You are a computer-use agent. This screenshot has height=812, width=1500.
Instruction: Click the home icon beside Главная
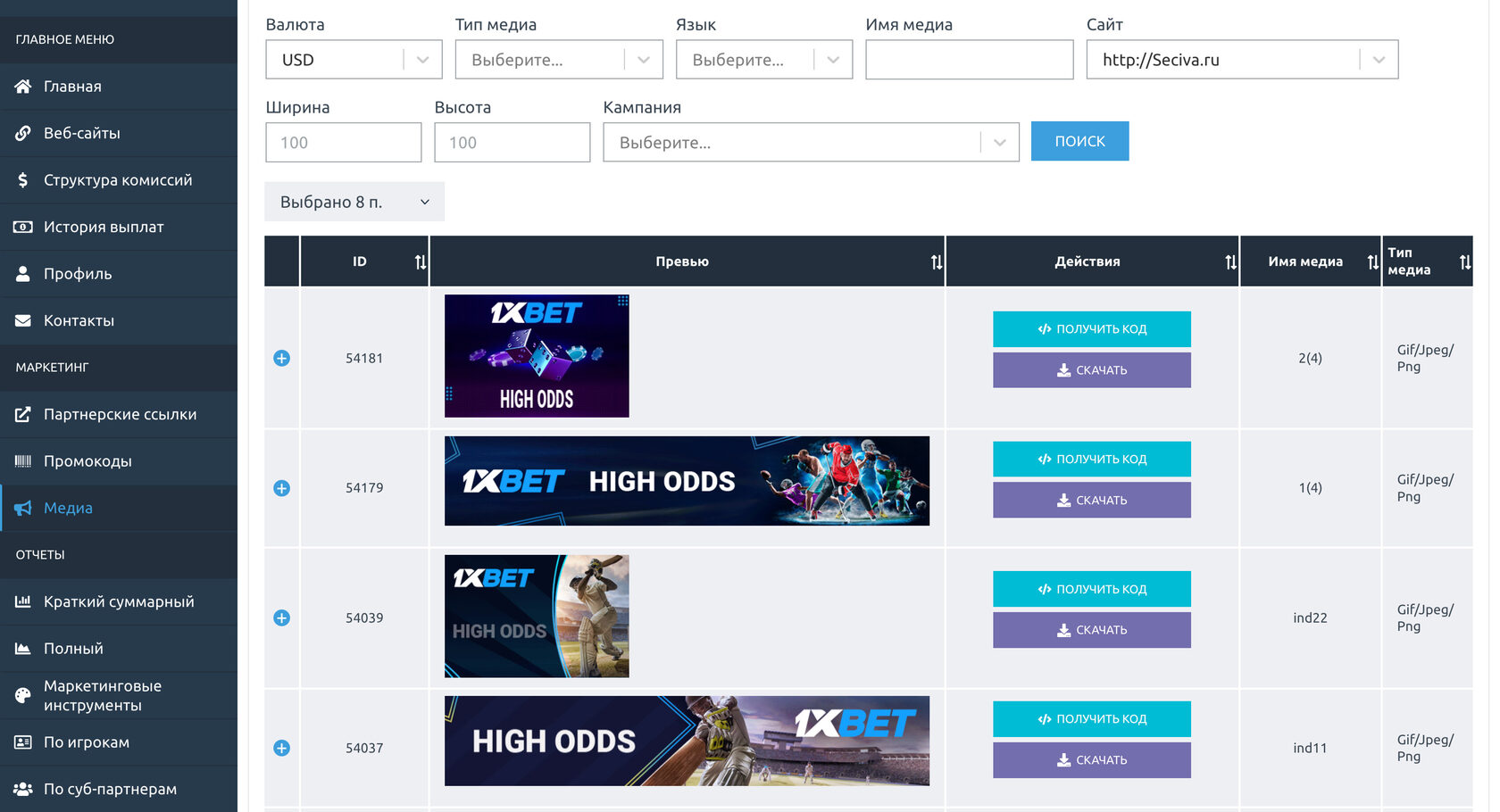click(x=23, y=87)
